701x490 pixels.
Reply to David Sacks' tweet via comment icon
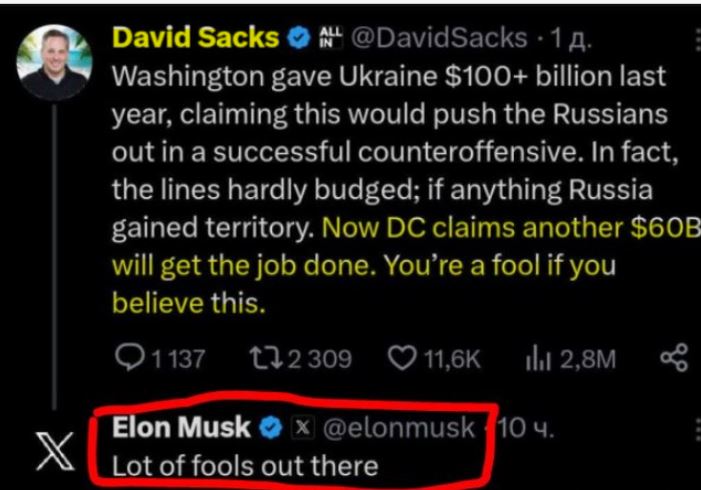pos(130,358)
